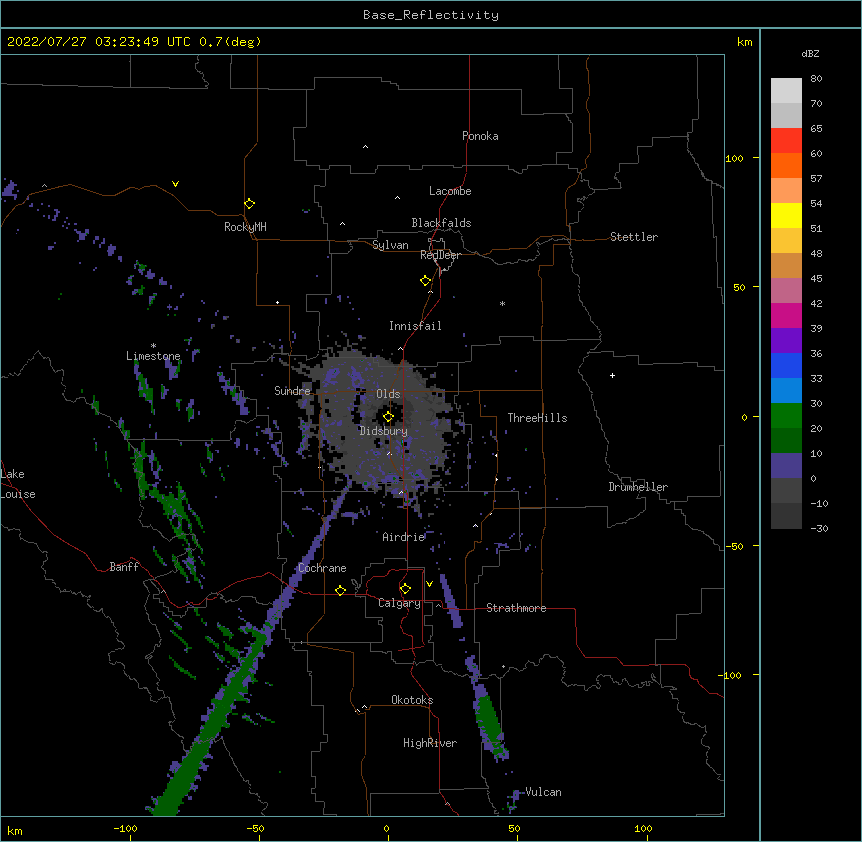Image resolution: width=862 pixels, height=842 pixels.
Task: Pick the dark green 10-20 dBZ swatch
Action: click(x=786, y=441)
